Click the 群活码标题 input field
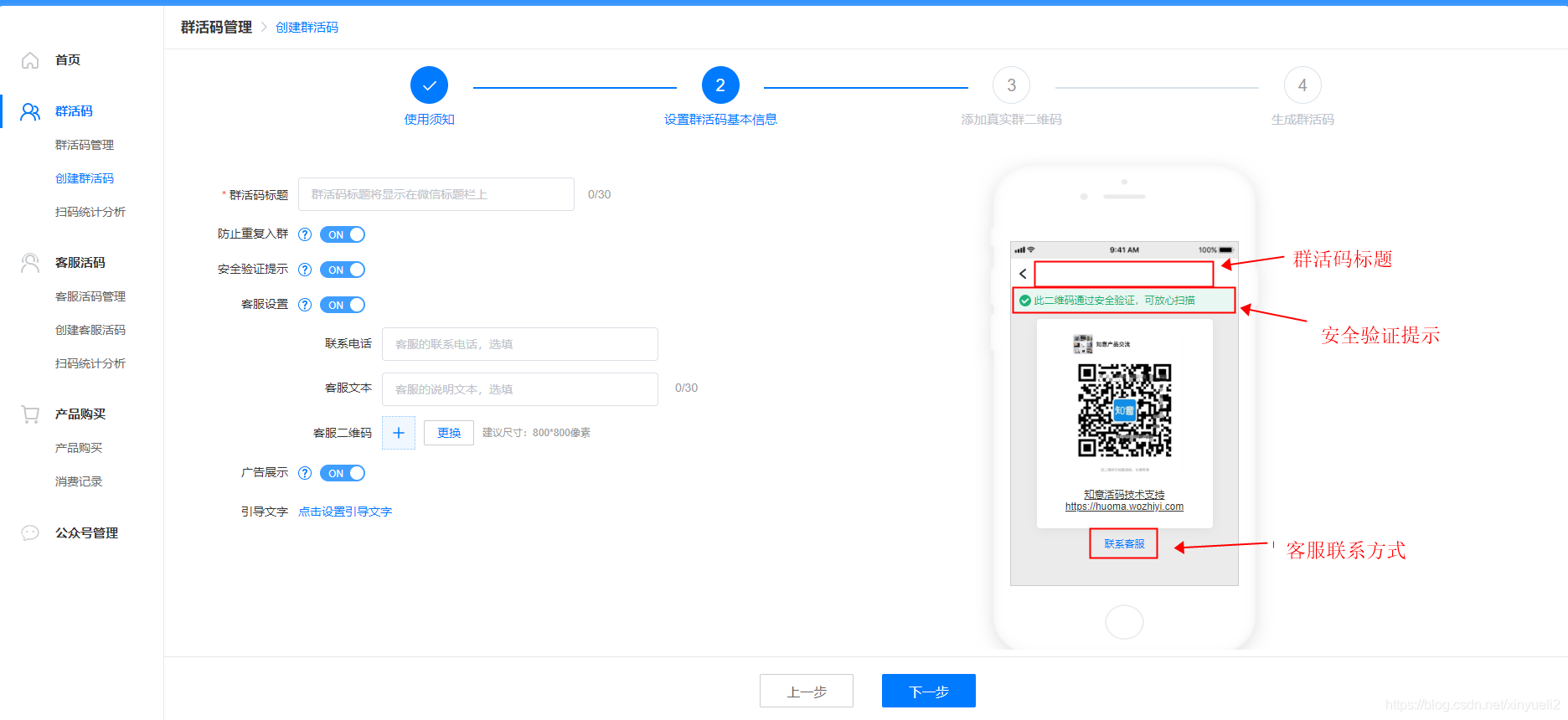Image resolution: width=1568 pixels, height=720 pixels. [436, 194]
